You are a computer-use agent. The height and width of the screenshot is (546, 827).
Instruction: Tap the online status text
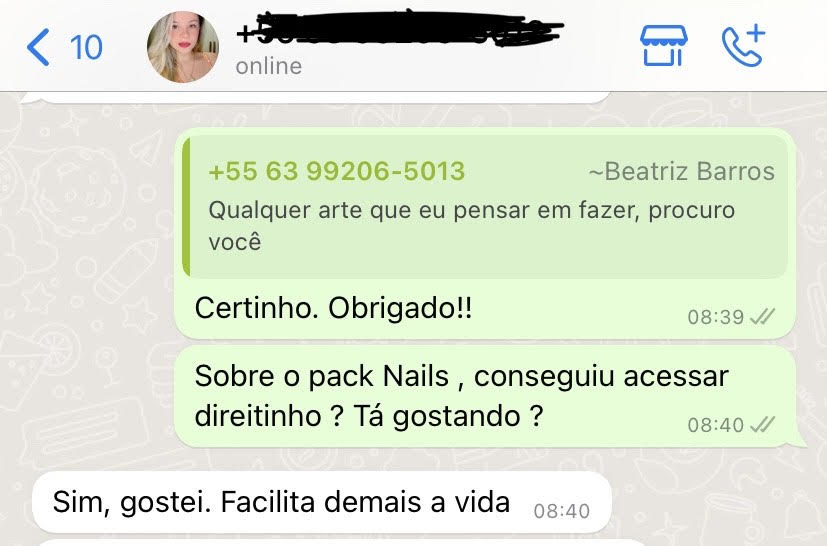click(x=268, y=66)
